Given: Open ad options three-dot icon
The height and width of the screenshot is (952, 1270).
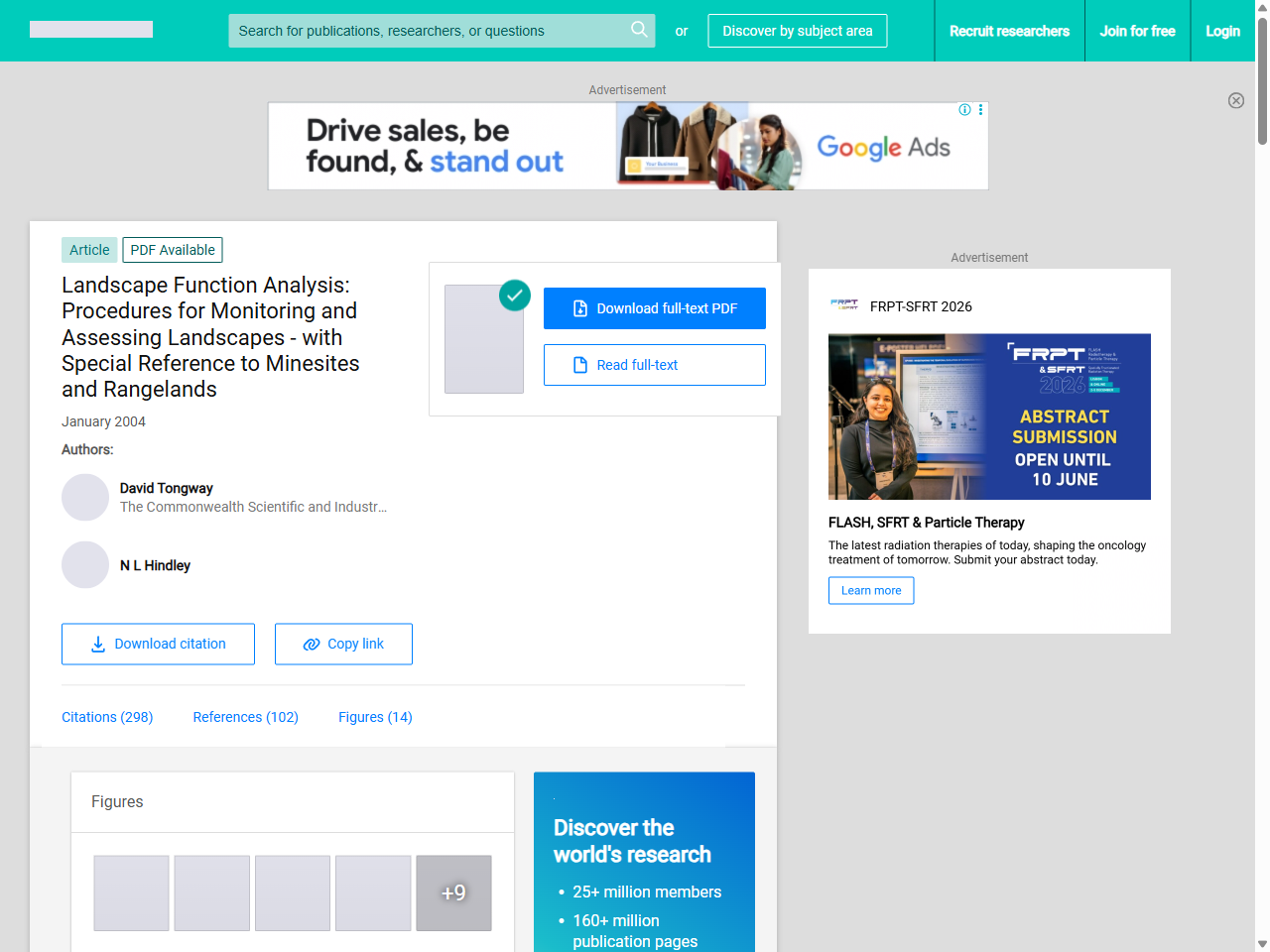Looking at the screenshot, I should coord(980,110).
